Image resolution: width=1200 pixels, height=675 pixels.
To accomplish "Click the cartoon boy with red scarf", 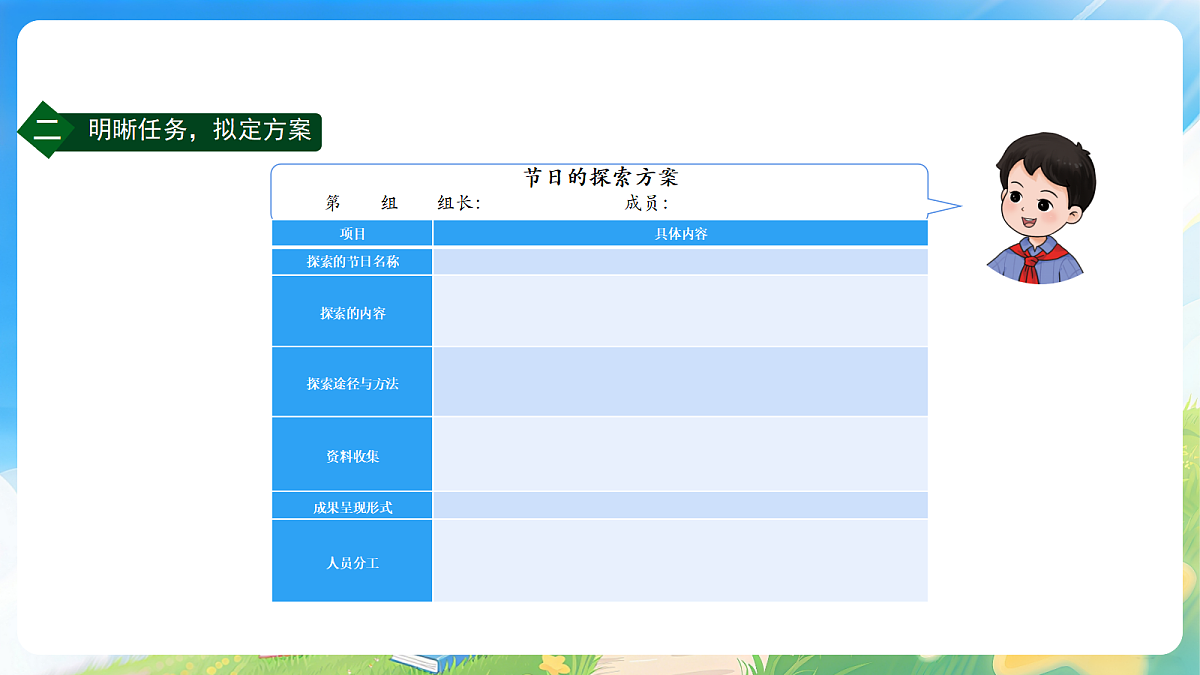I will coord(1042,208).
